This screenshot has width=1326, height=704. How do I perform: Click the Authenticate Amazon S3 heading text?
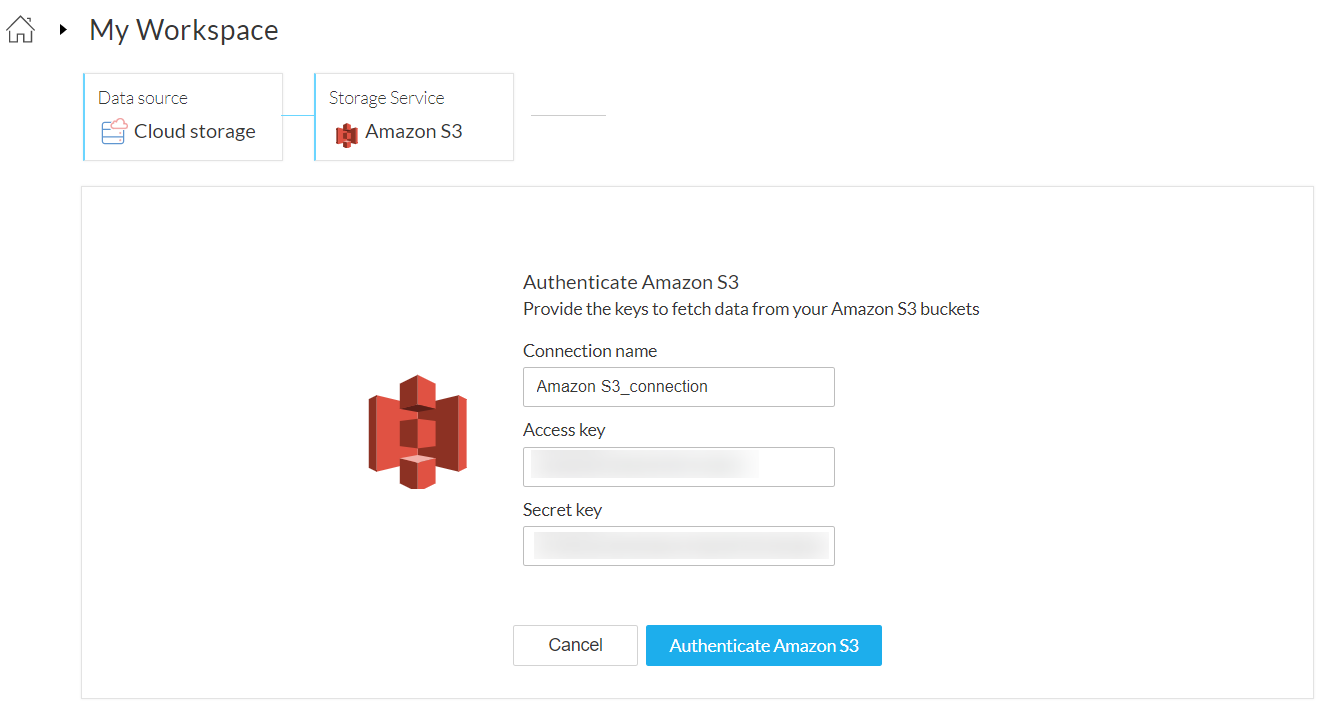tap(630, 282)
